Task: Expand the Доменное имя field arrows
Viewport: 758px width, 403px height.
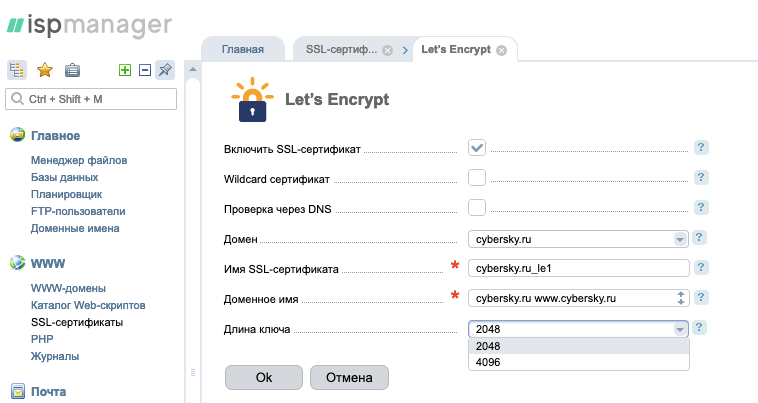Action: (680, 298)
